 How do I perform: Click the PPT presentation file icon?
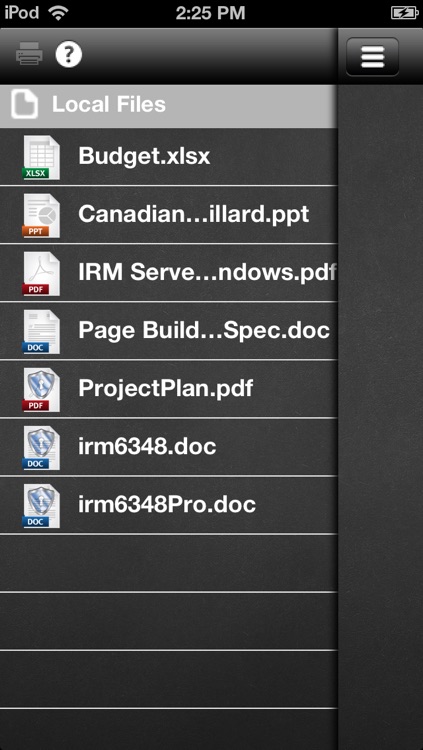[x=42, y=216]
